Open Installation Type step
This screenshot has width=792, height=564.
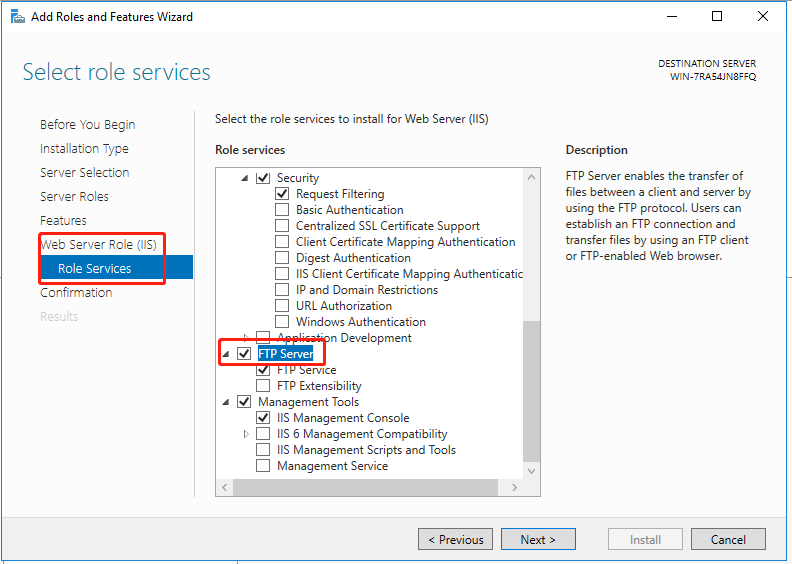click(x=84, y=148)
